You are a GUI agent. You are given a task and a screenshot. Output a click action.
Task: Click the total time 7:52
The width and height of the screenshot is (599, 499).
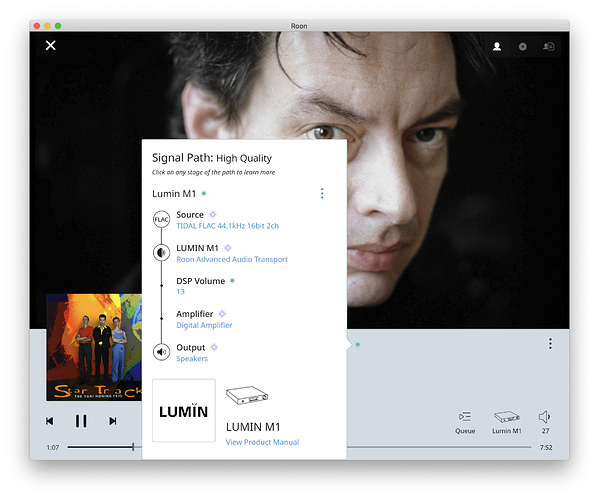[546, 447]
